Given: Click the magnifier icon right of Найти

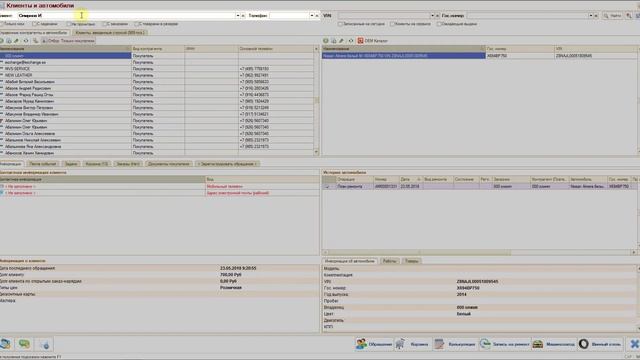Looking at the screenshot, I should click(629, 16).
